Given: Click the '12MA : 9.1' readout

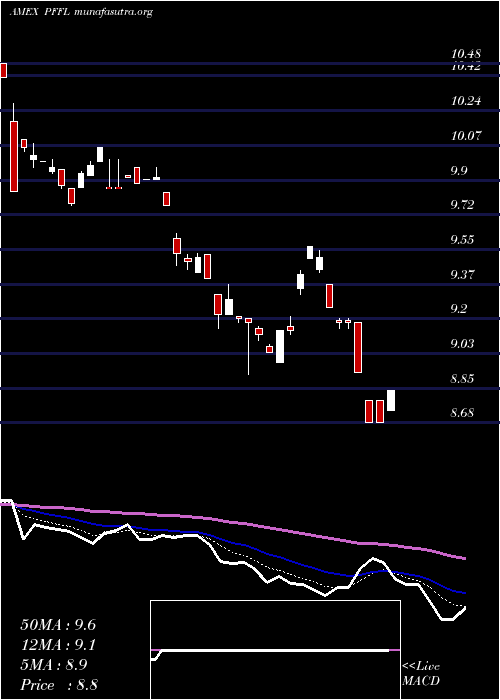Looking at the screenshot, I should (x=58, y=645).
